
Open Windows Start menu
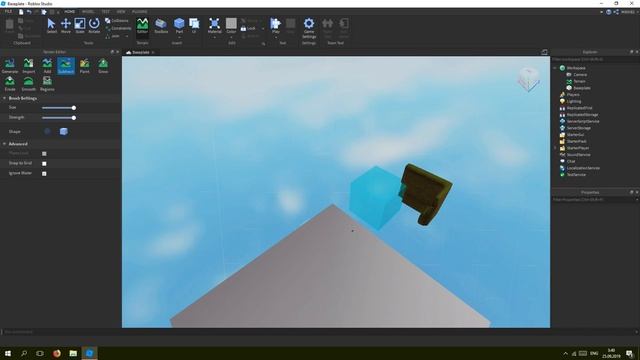pyautogui.click(x=7, y=353)
